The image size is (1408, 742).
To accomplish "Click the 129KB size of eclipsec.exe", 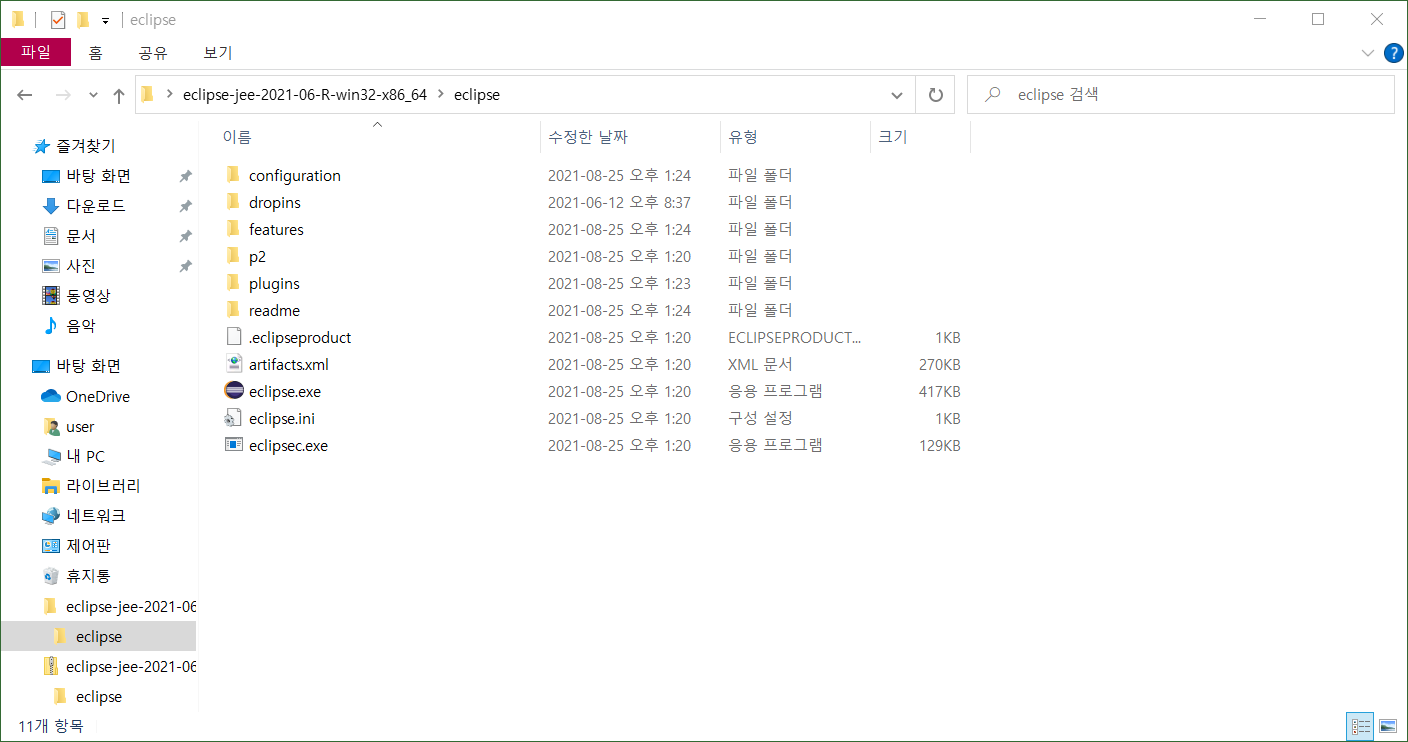I will click(x=940, y=445).
